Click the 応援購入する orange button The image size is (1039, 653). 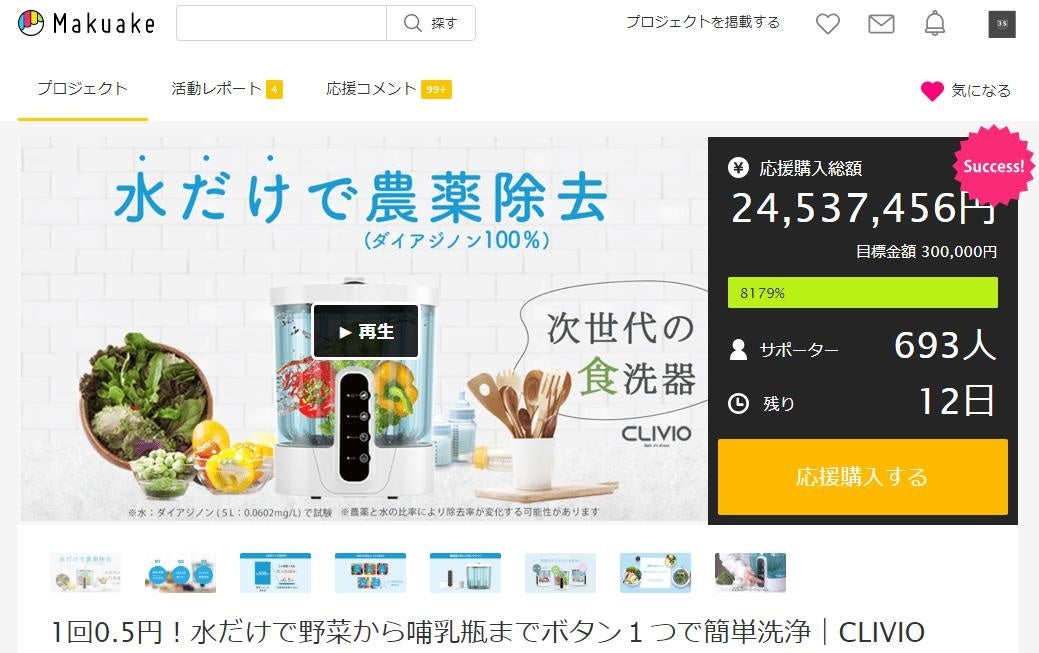[x=863, y=477]
